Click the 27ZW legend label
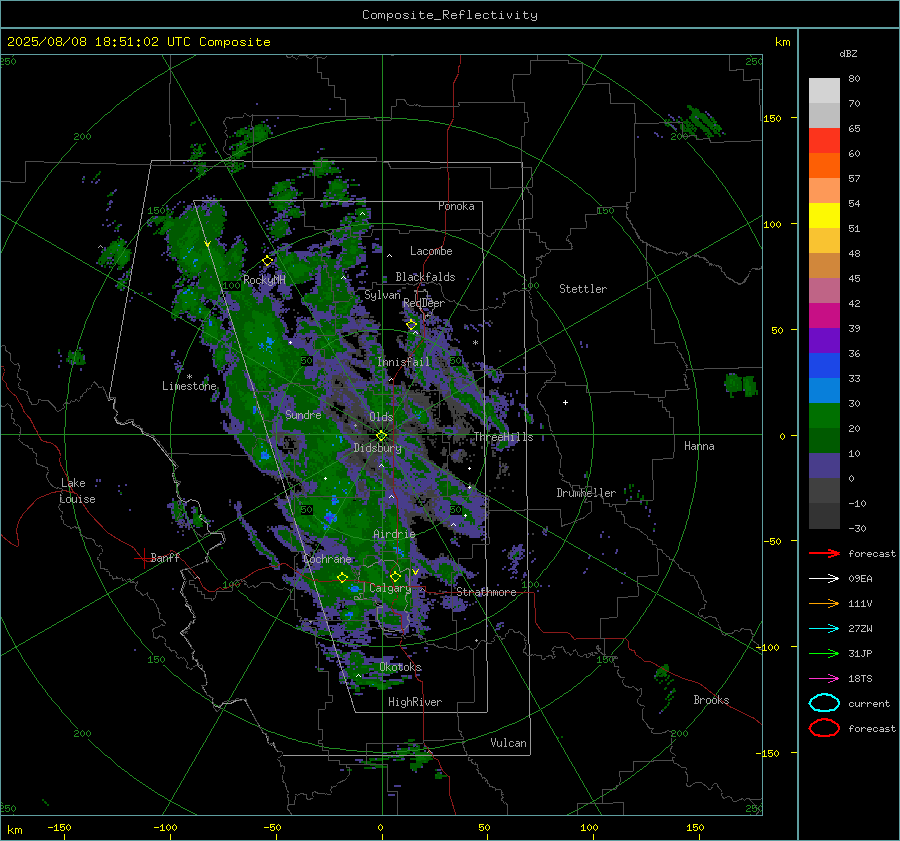The height and width of the screenshot is (841, 900). click(x=860, y=629)
